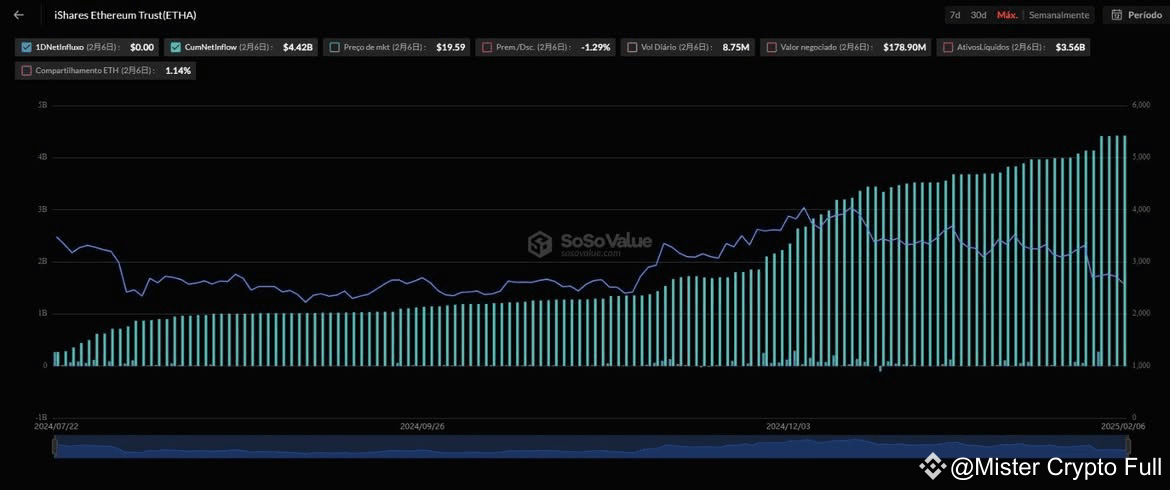Click the $4.42B CumNetInflow value
The image size is (1170, 490).
(298, 47)
